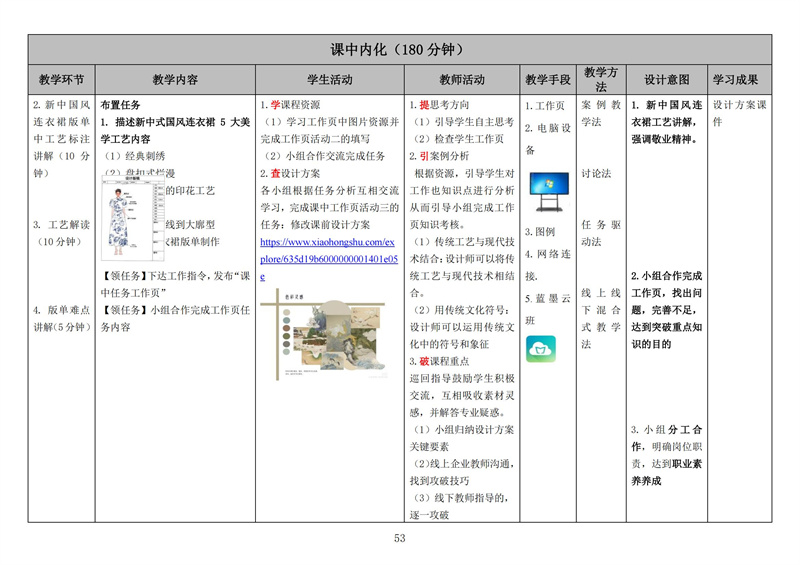Click the 教学内容 column header
The width and height of the screenshot is (800, 565).
(175, 80)
